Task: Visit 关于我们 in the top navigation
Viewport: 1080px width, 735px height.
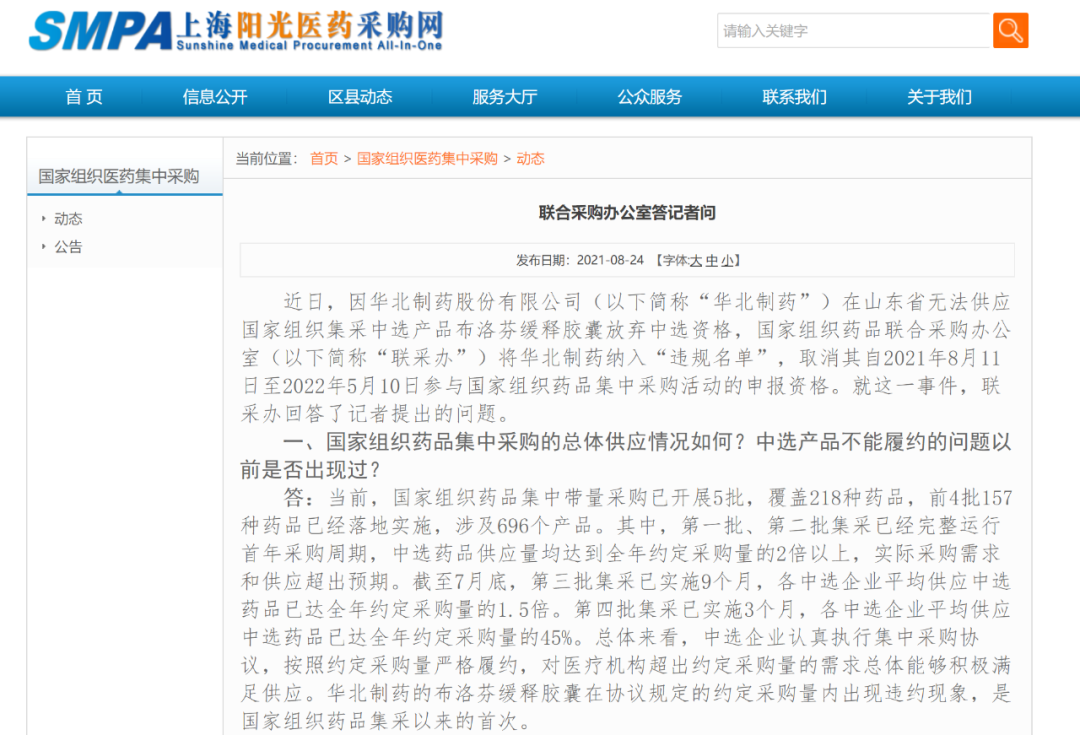Action: [939, 97]
